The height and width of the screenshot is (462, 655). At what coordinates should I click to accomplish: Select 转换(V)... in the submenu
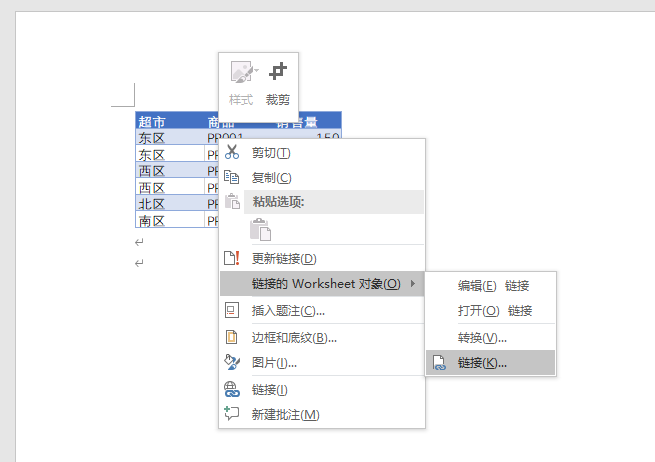pyautogui.click(x=482, y=337)
